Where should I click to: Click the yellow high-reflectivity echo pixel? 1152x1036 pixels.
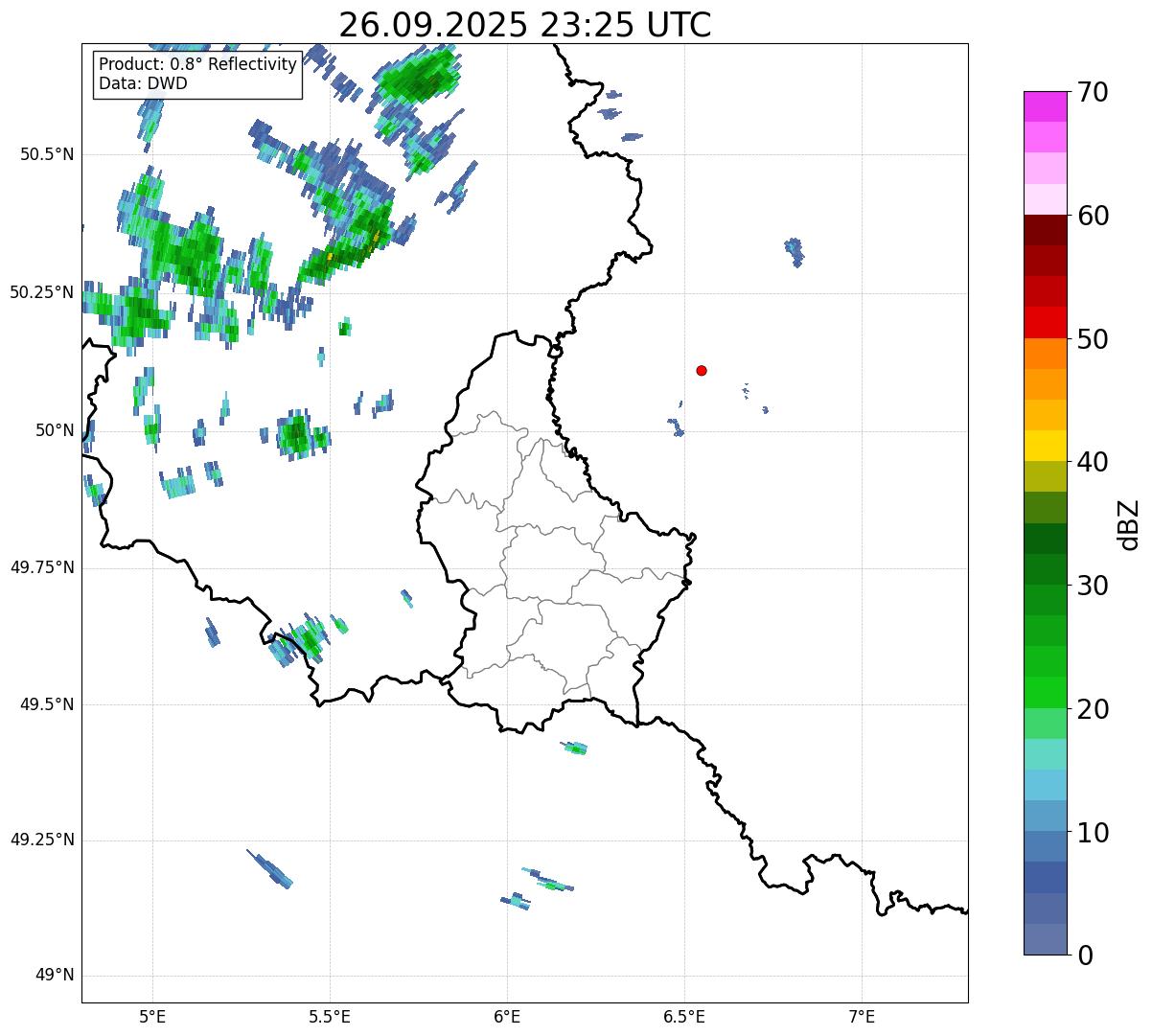330,257
